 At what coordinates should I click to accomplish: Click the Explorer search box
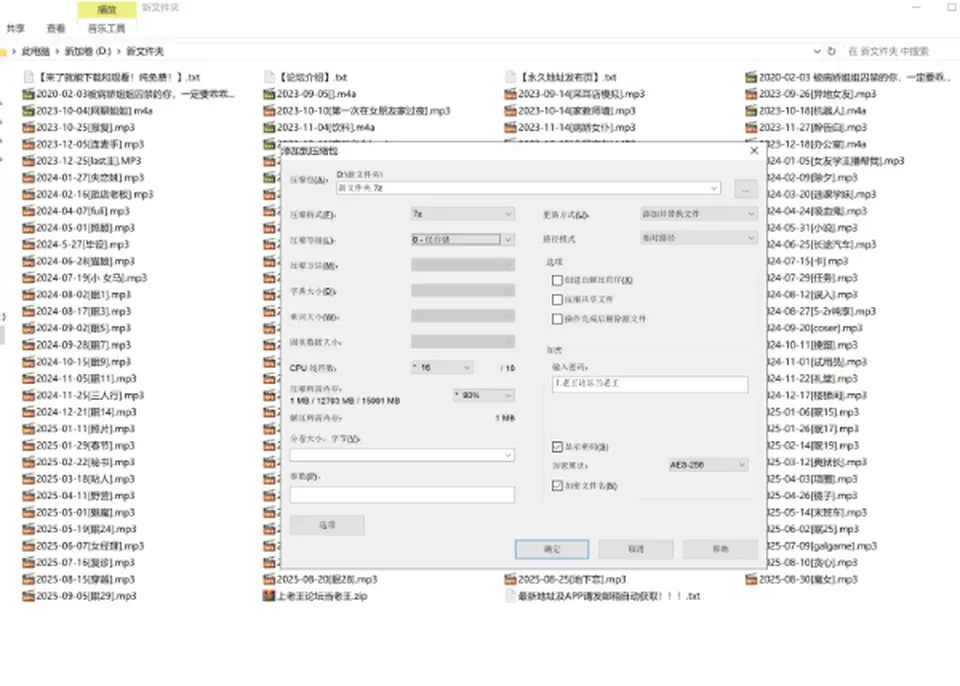click(x=900, y=51)
